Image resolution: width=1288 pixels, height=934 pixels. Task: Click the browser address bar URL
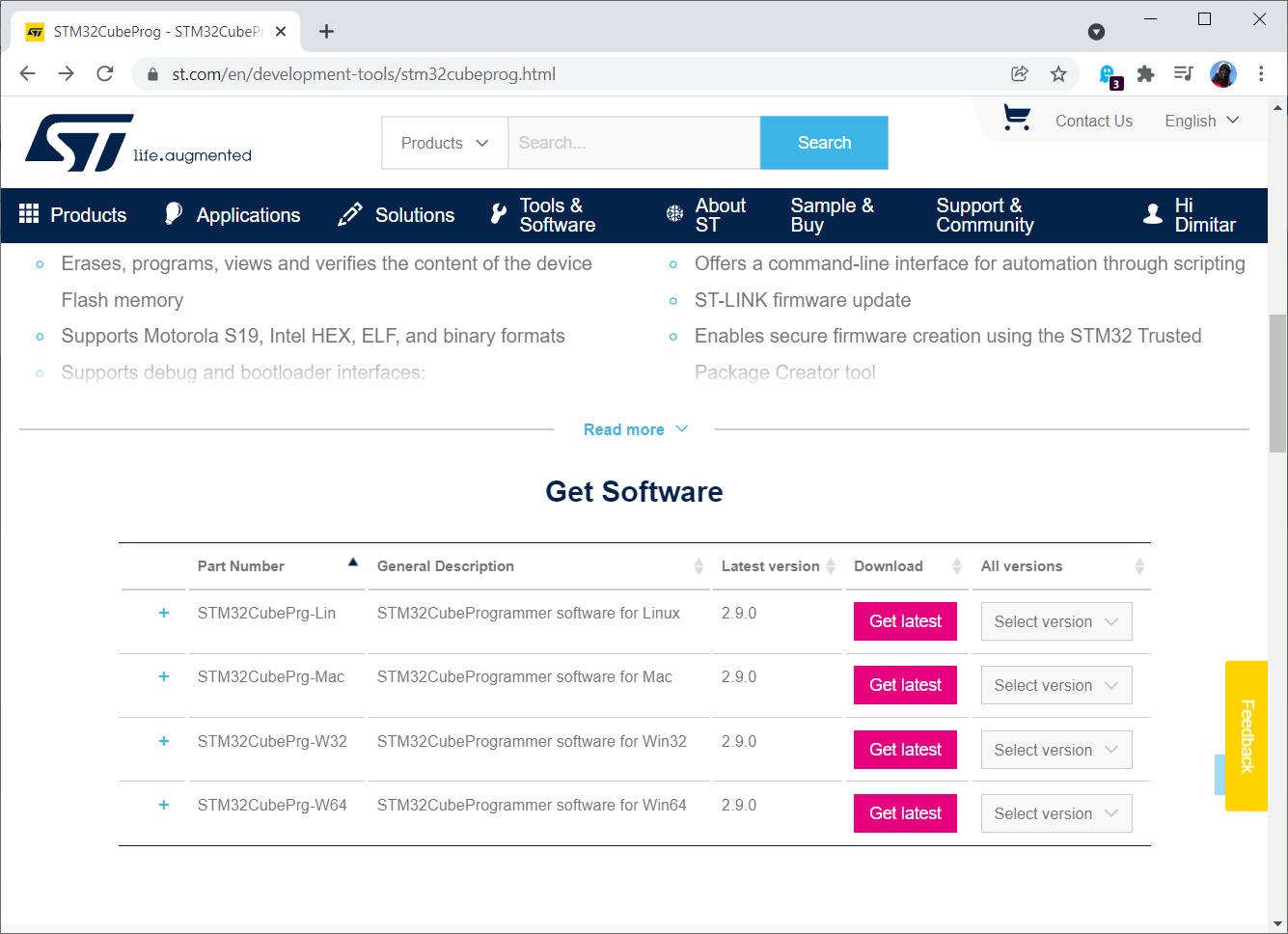[364, 74]
